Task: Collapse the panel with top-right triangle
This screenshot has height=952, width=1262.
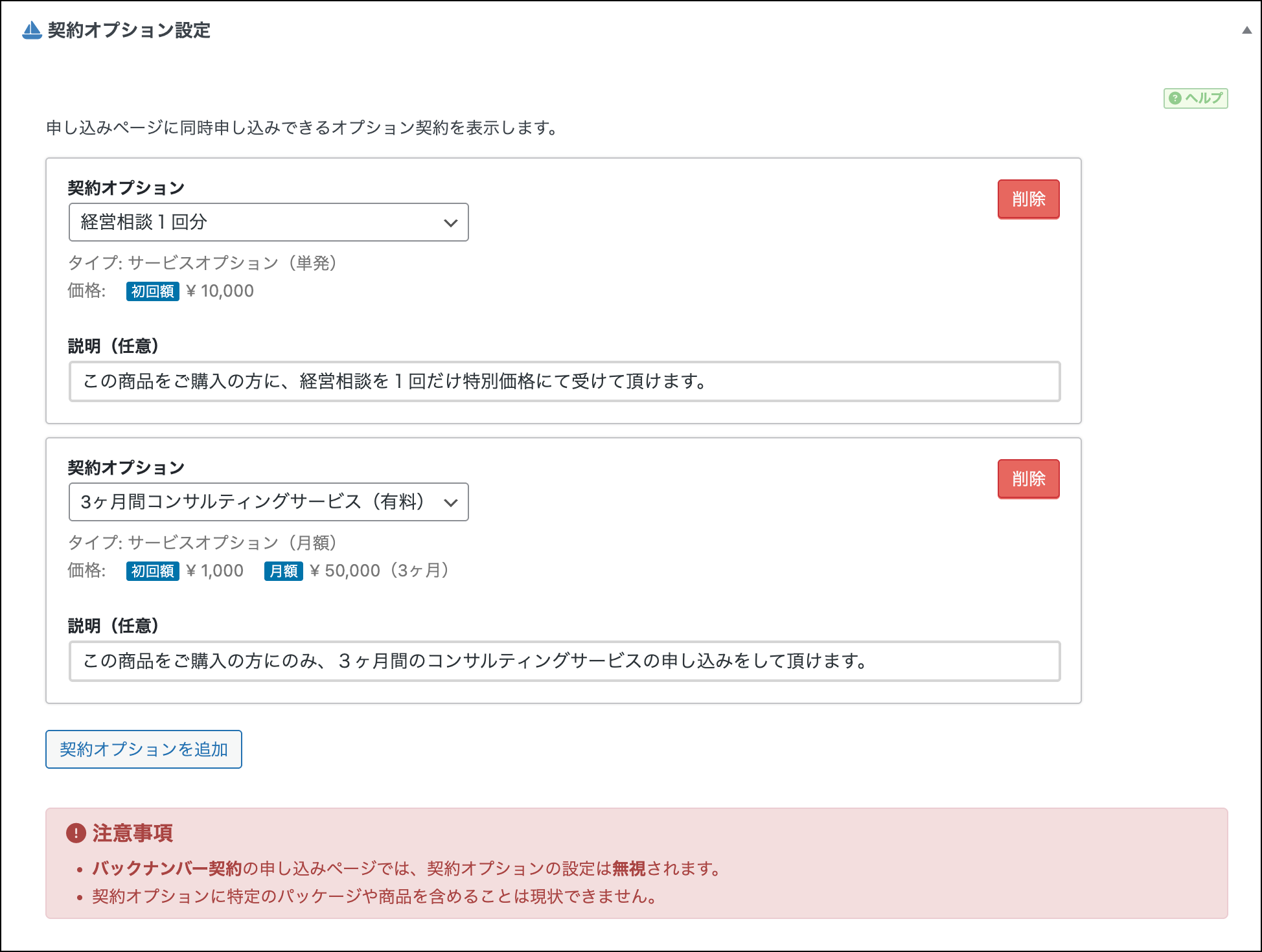Action: (1246, 30)
